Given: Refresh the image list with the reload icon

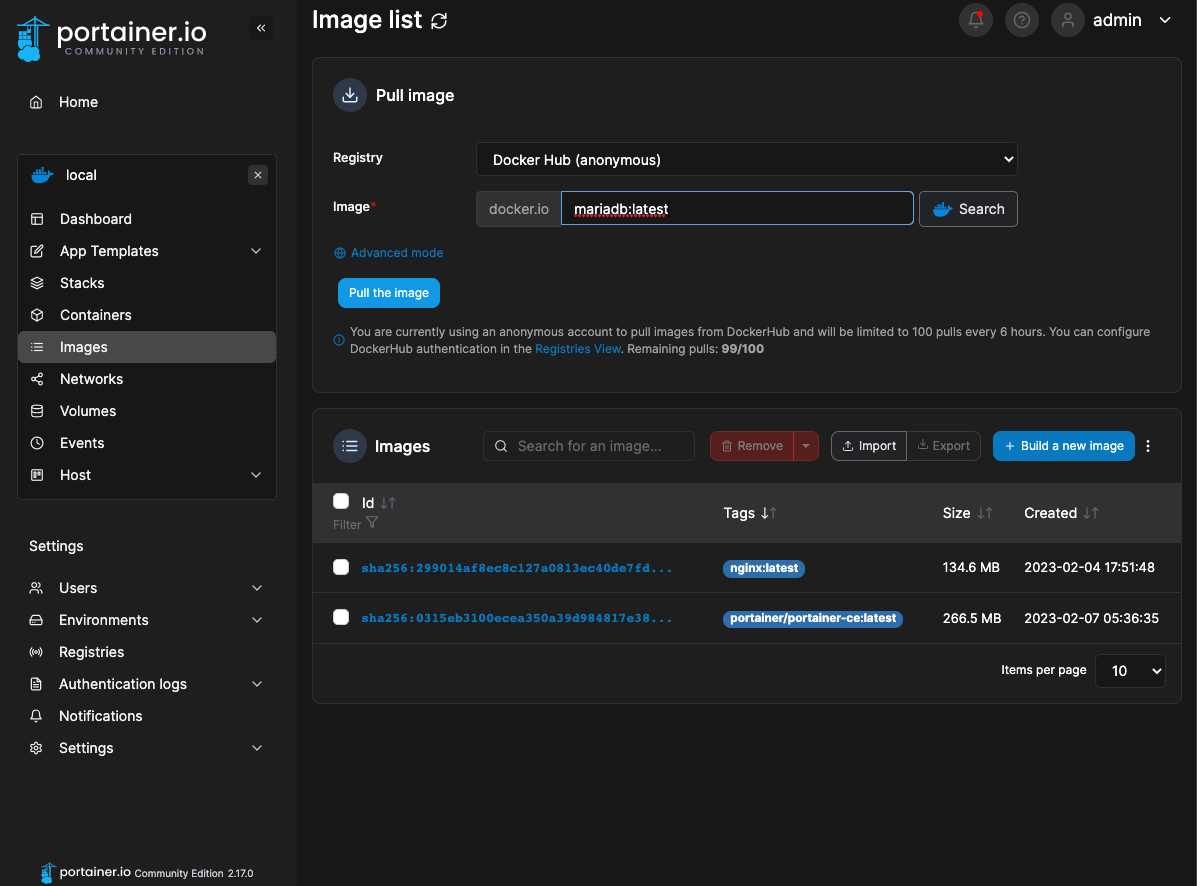Looking at the screenshot, I should pos(439,21).
